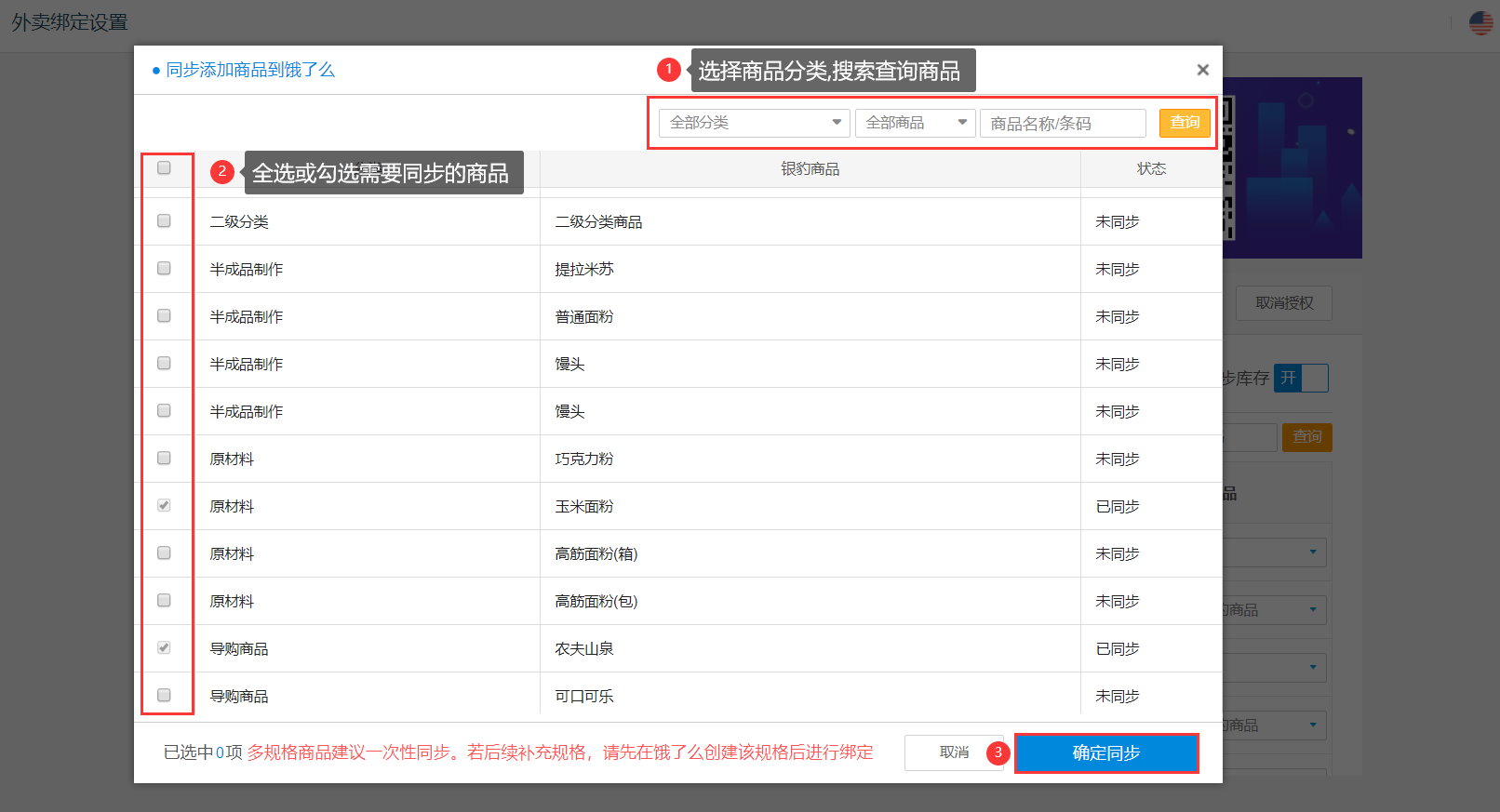Tick the select-all checkbox in table header
This screenshot has height=812, width=1500.
pyautogui.click(x=164, y=168)
